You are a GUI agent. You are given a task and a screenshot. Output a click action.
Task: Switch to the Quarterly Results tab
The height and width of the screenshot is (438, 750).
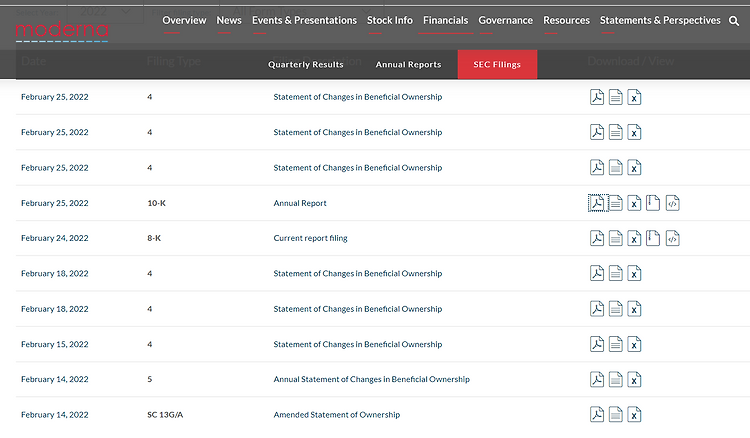coord(306,65)
